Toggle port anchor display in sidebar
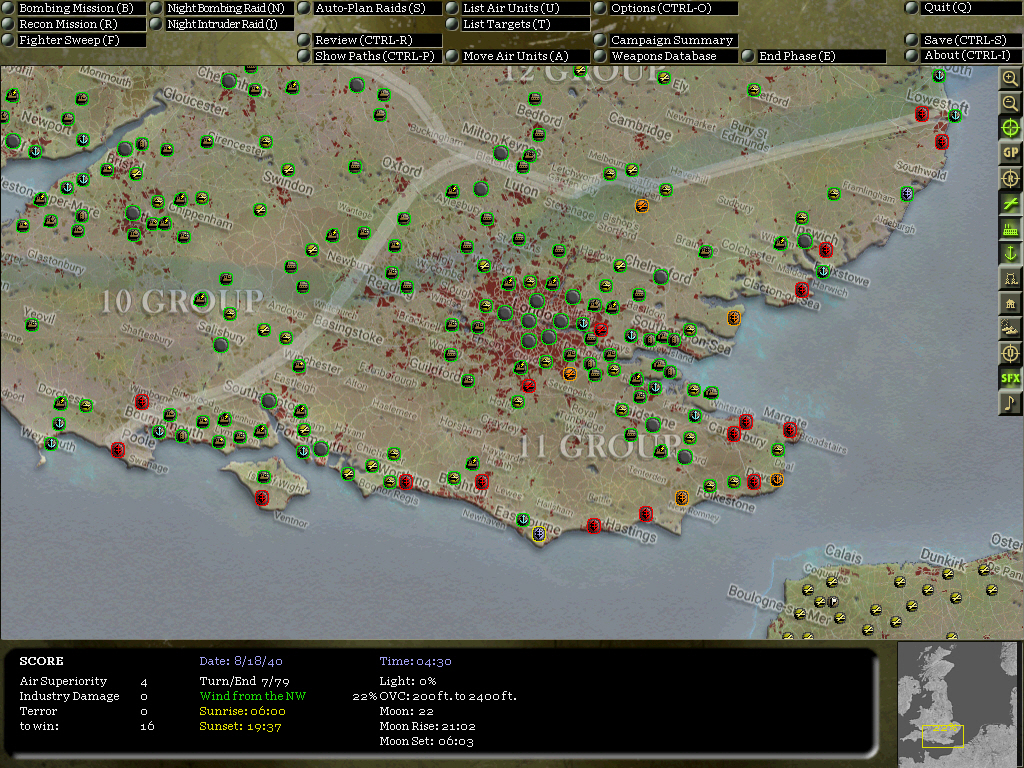 click(1010, 253)
